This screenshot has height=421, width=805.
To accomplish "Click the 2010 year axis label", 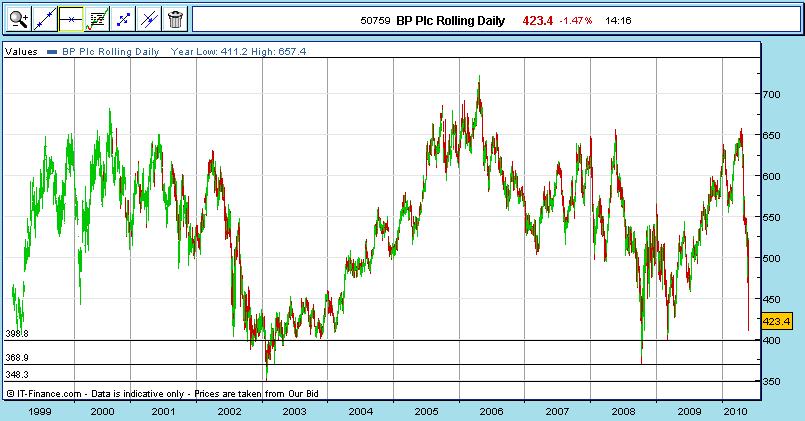I will pyautogui.click(x=735, y=411).
